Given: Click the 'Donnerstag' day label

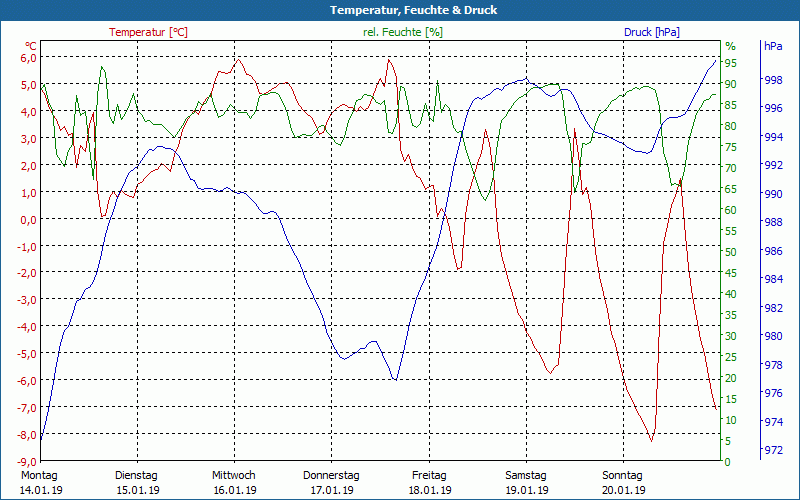Looking at the screenshot, I should [331, 475].
